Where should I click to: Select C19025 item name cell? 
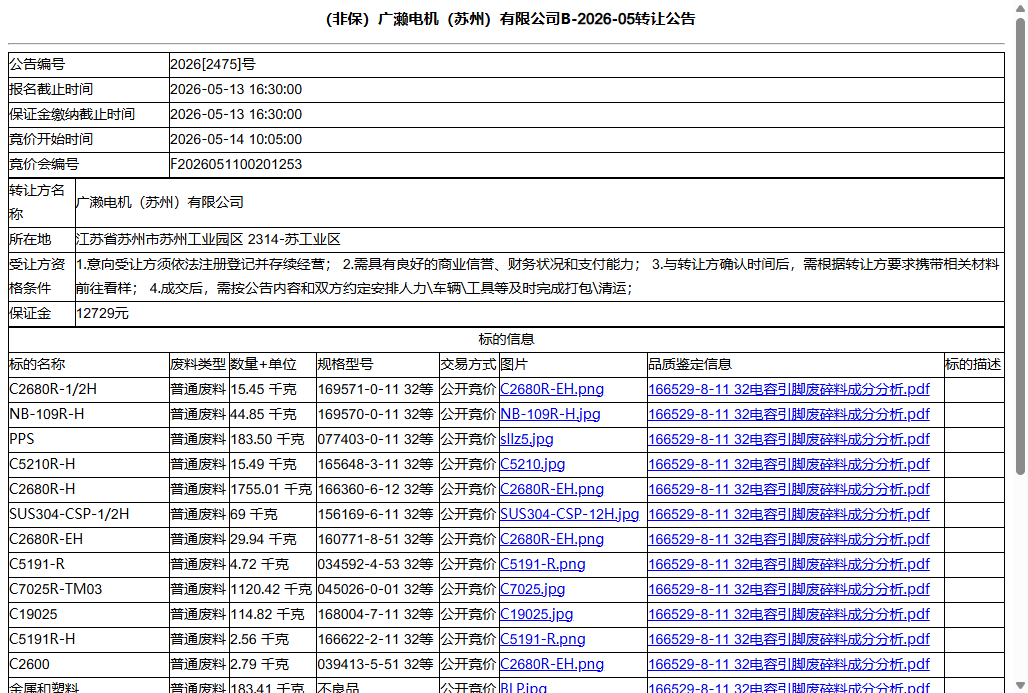coord(89,614)
